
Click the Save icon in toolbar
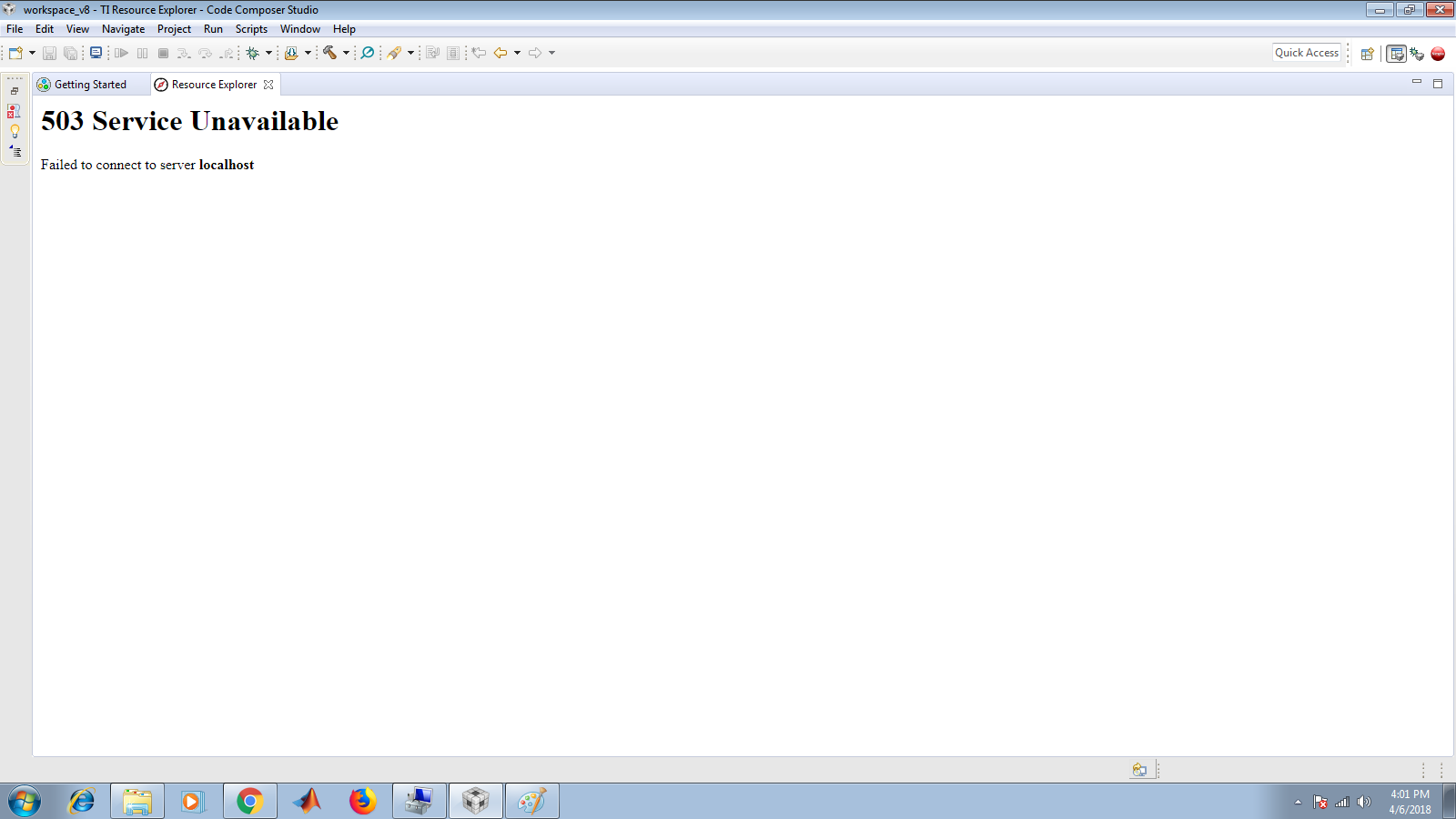pos(50,53)
